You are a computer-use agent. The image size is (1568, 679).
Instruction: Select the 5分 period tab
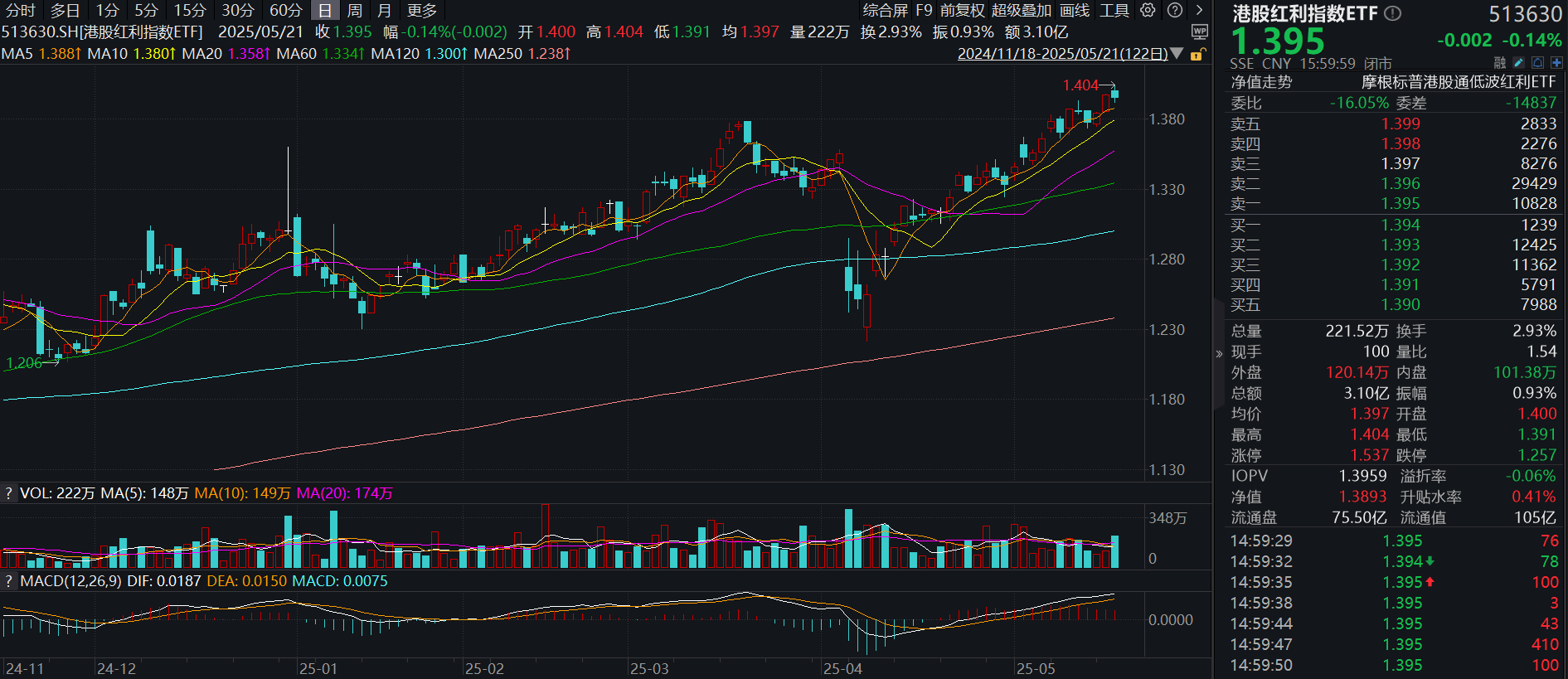146,10
